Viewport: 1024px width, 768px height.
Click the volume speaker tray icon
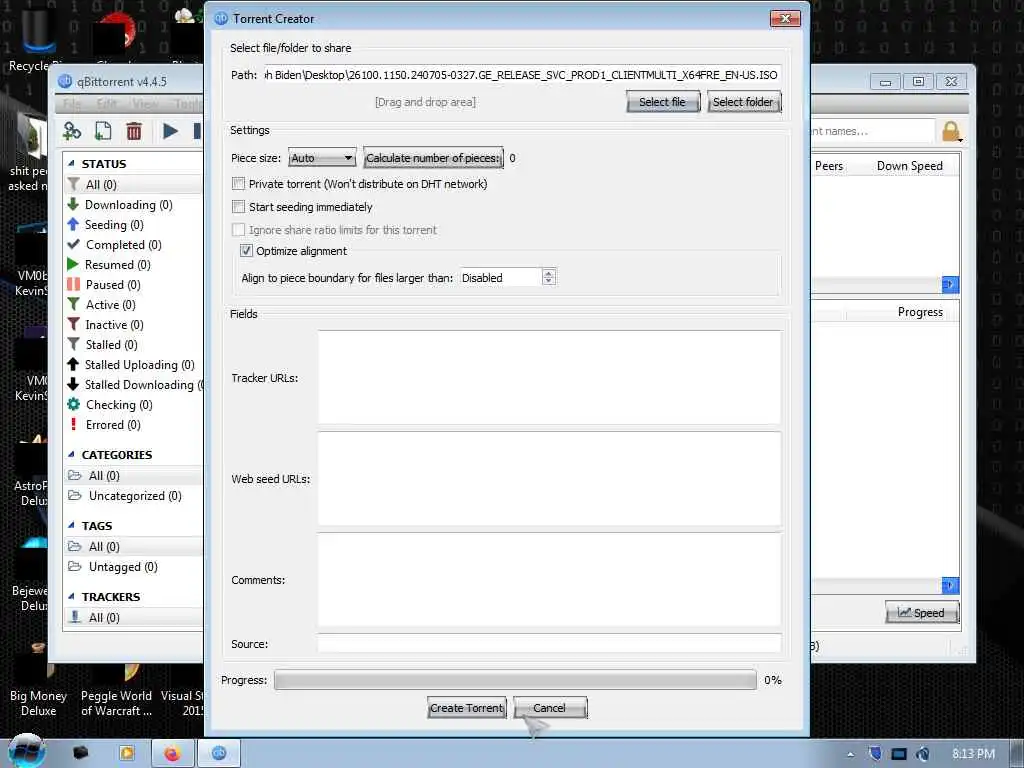(923, 754)
